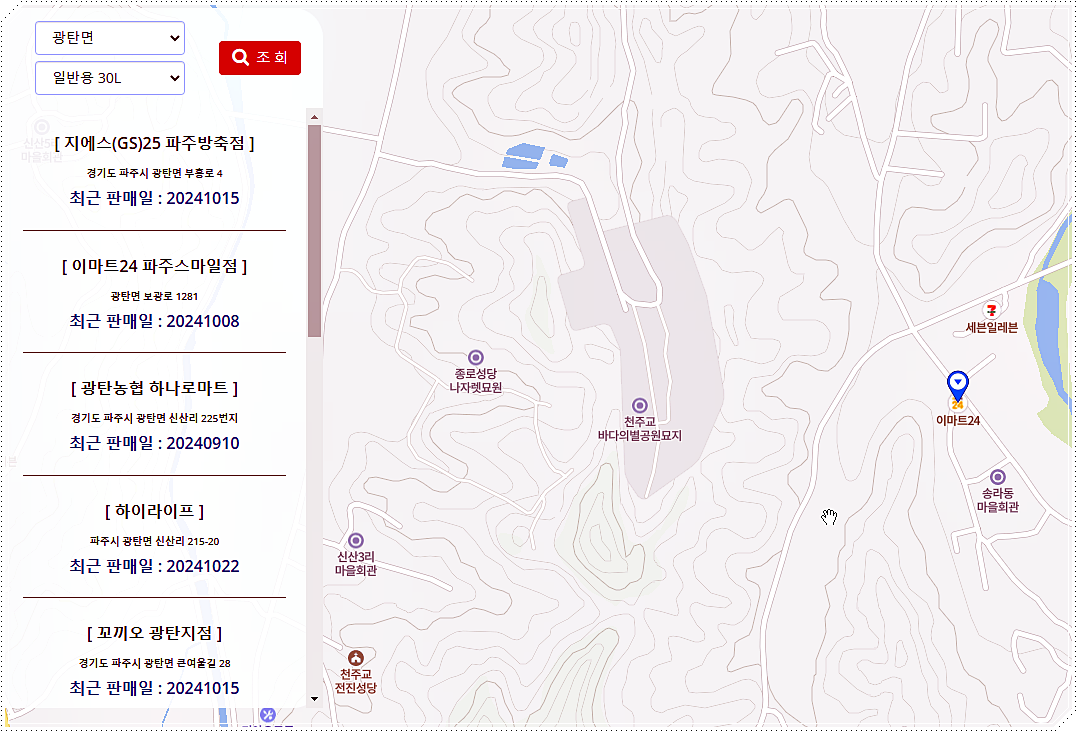Click the 세븐일레븐 store icon on the map

coord(990,310)
